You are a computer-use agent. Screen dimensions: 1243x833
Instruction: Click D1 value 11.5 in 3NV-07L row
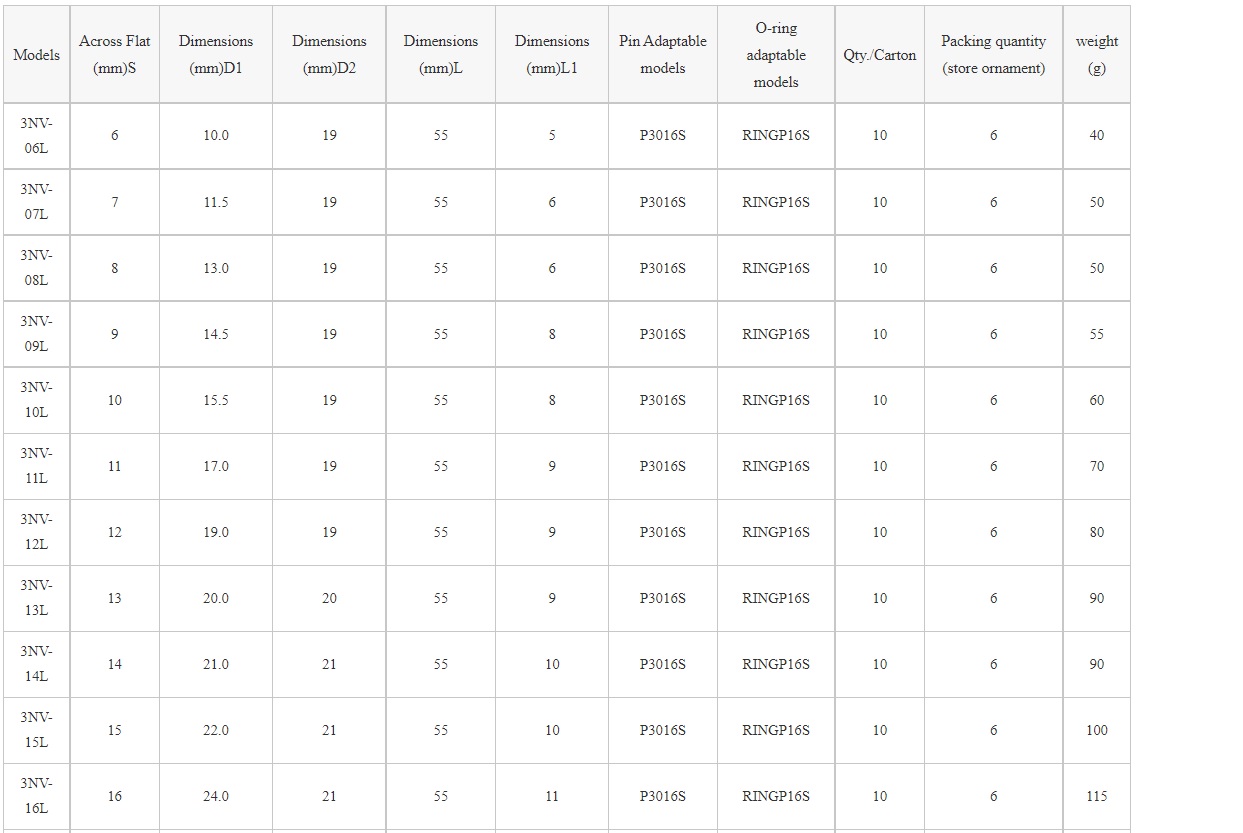click(x=216, y=202)
